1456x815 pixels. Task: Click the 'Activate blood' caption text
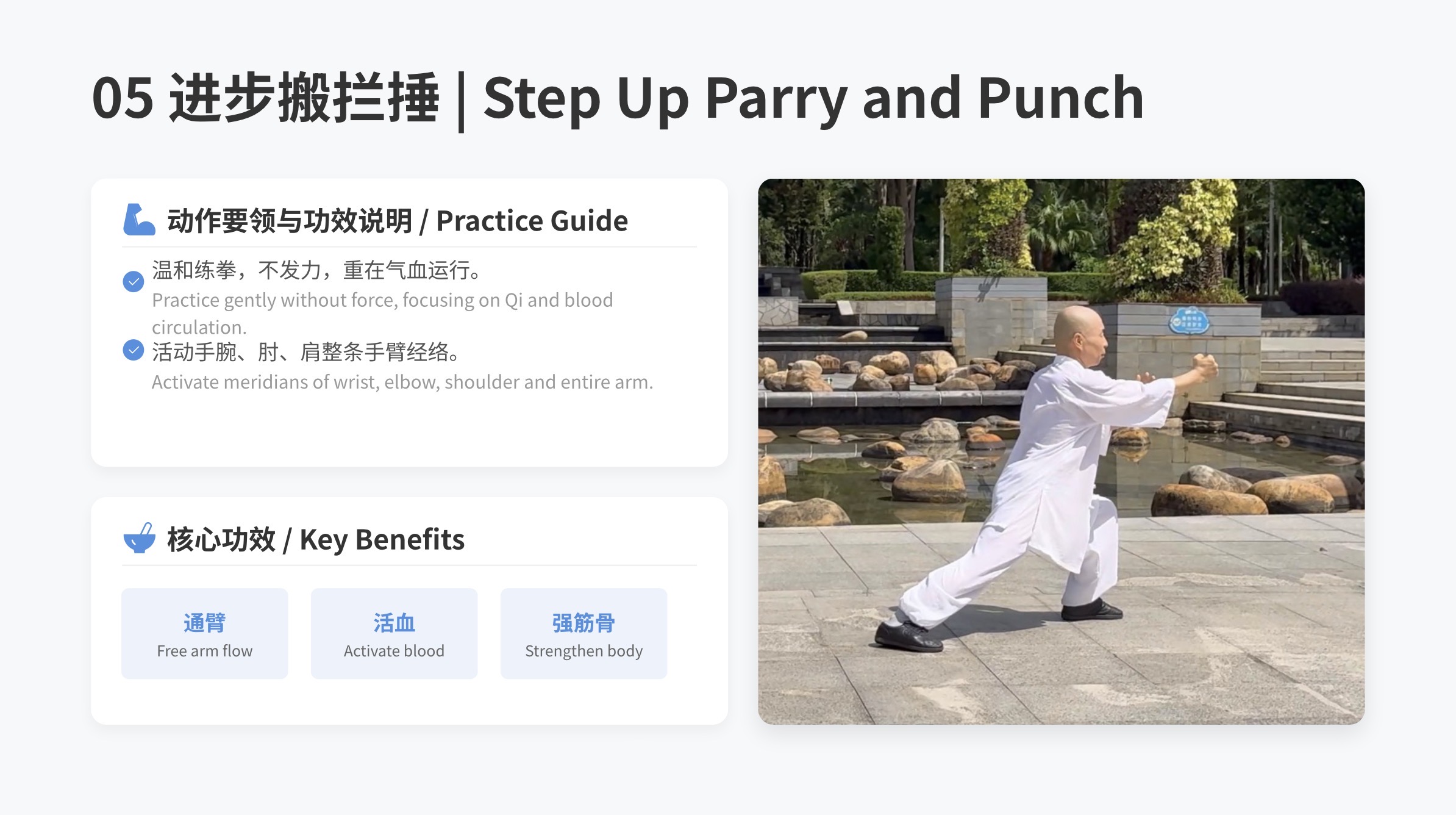(394, 651)
